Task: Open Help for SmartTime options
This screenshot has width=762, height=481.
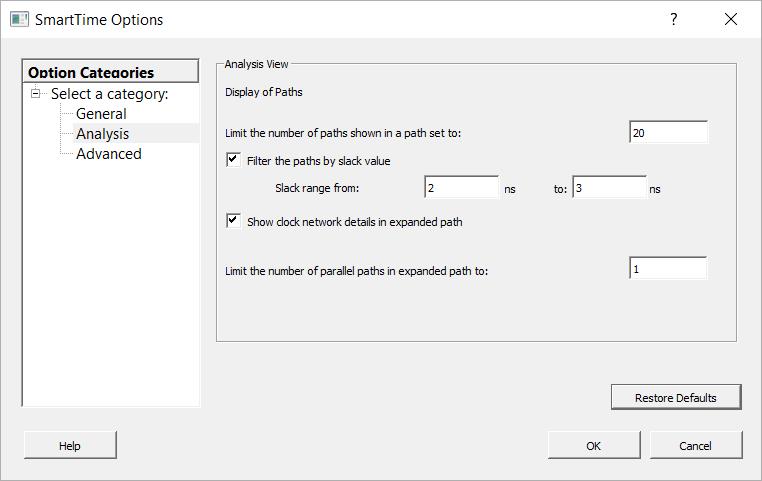Action: click(70, 445)
